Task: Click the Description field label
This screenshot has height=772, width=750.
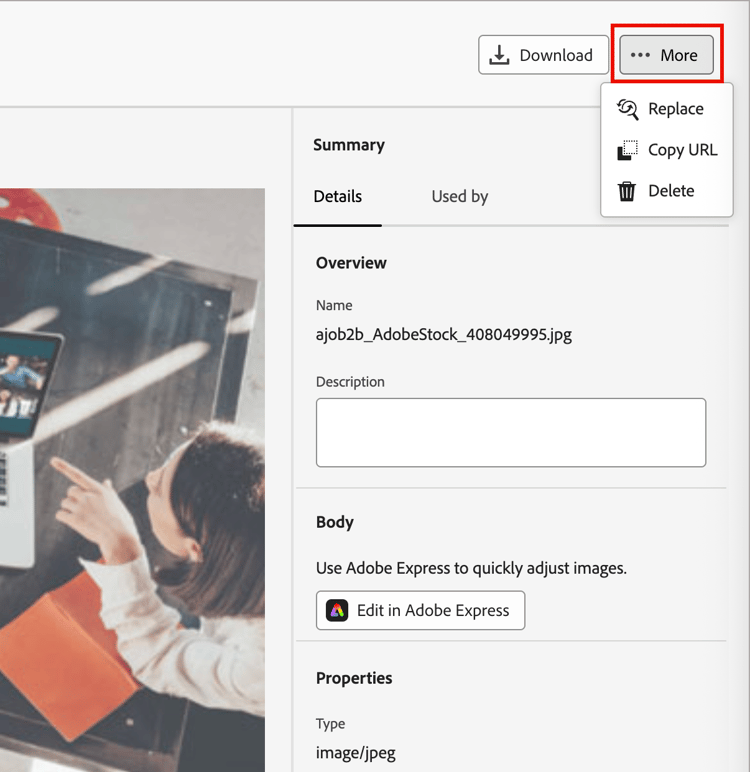Action: point(350,382)
